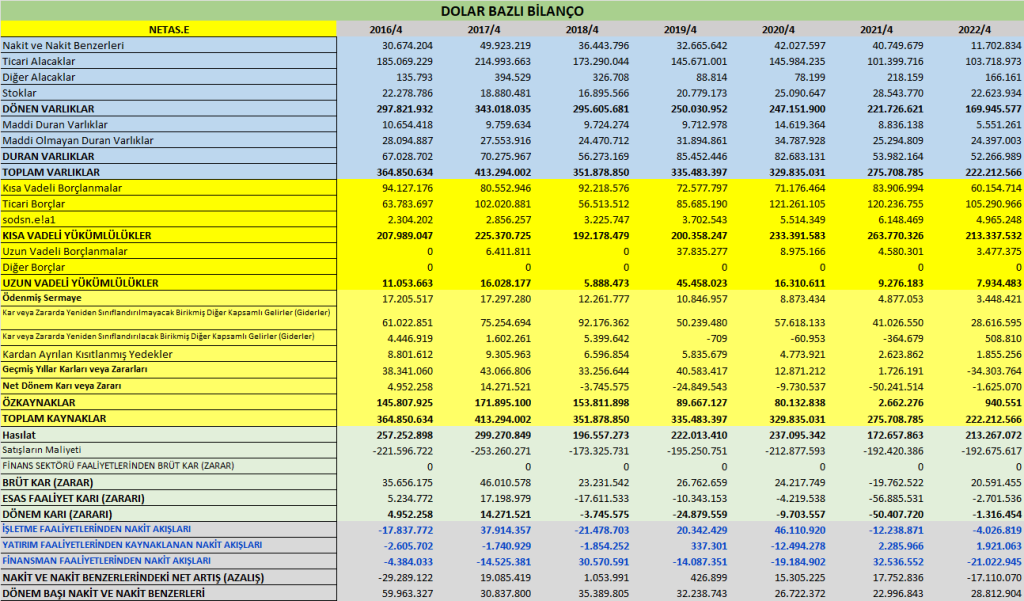
Task: Click the Diğer Alacaklar row label
Action: pyautogui.click(x=39, y=77)
